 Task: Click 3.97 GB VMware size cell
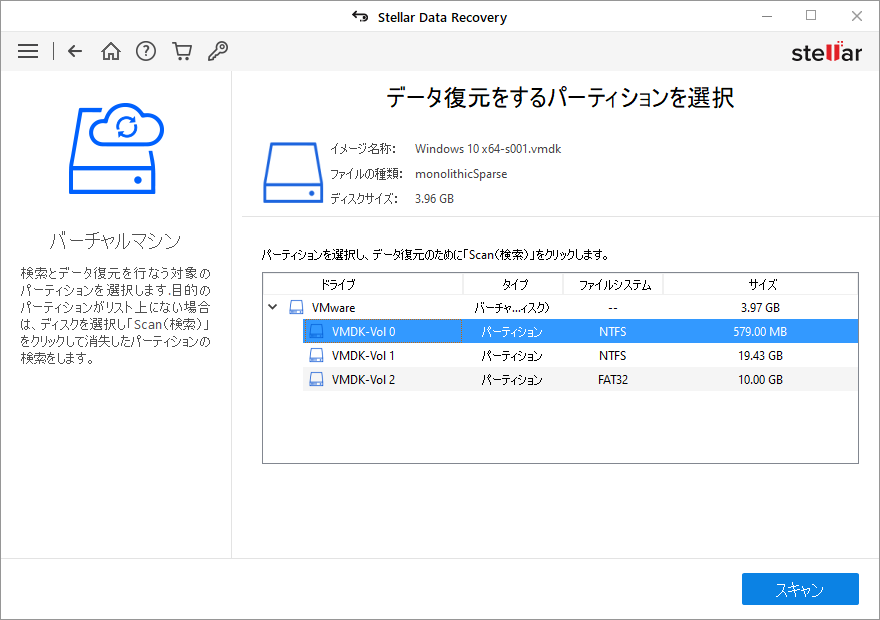760,307
